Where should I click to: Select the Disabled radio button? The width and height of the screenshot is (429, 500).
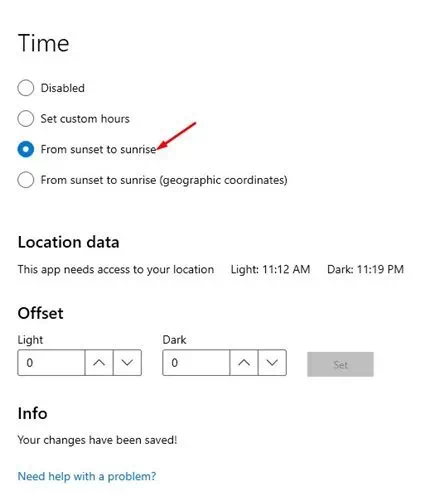coord(26,88)
